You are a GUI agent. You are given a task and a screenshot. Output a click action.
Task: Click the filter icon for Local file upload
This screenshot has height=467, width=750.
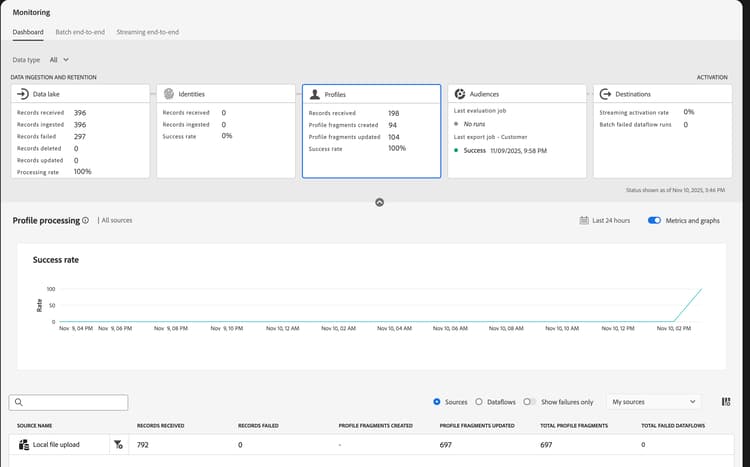[x=117, y=444]
